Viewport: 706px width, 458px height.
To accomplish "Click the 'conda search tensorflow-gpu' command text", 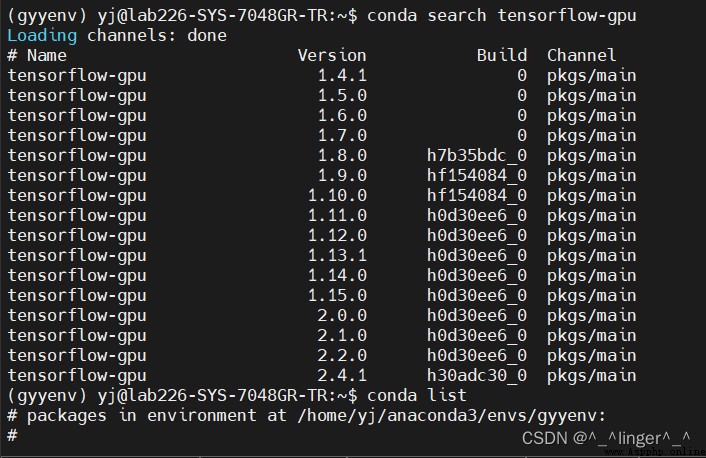I will click(x=502, y=16).
